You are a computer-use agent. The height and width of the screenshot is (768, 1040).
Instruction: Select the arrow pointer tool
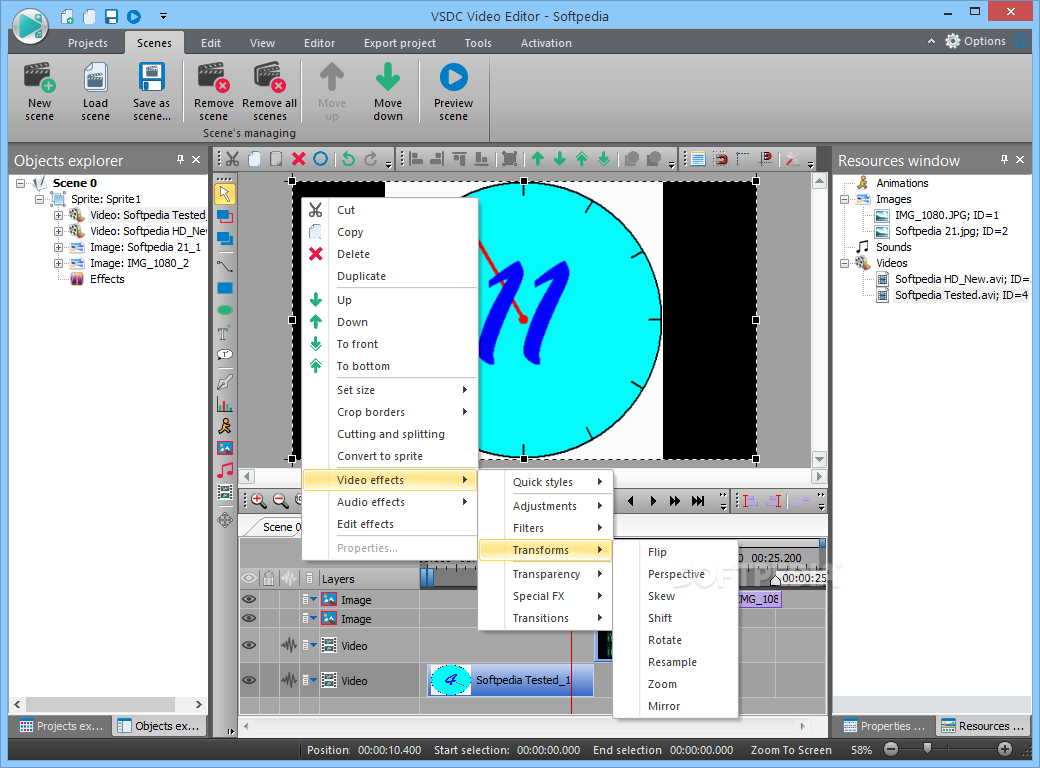225,194
